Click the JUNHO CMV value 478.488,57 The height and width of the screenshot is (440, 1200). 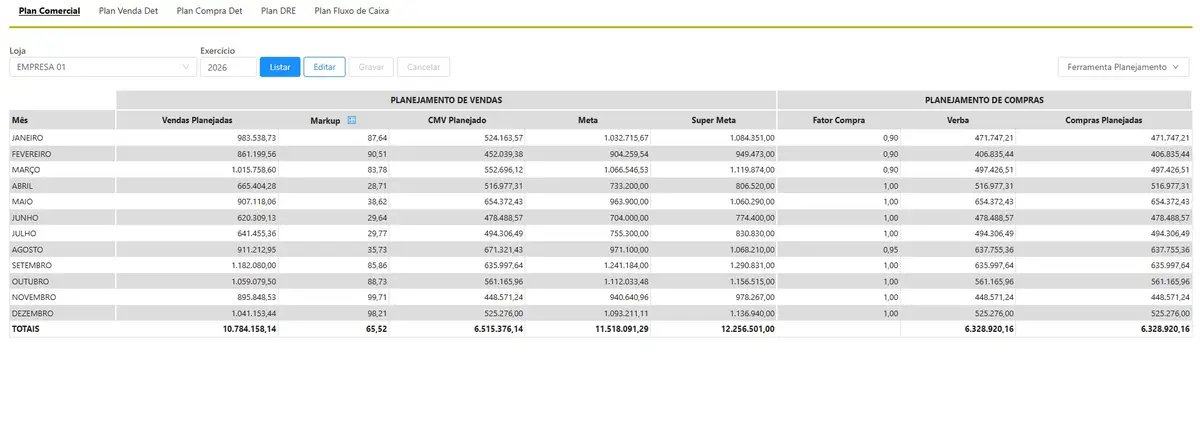pyautogui.click(x=503, y=217)
